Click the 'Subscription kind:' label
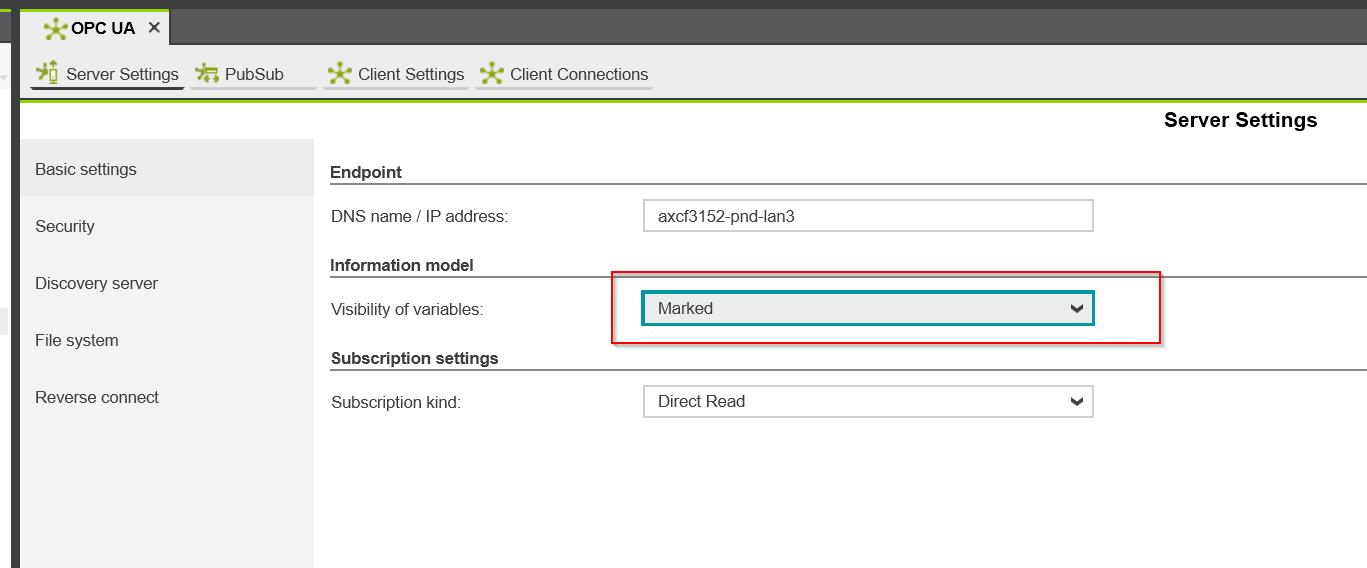 click(396, 402)
